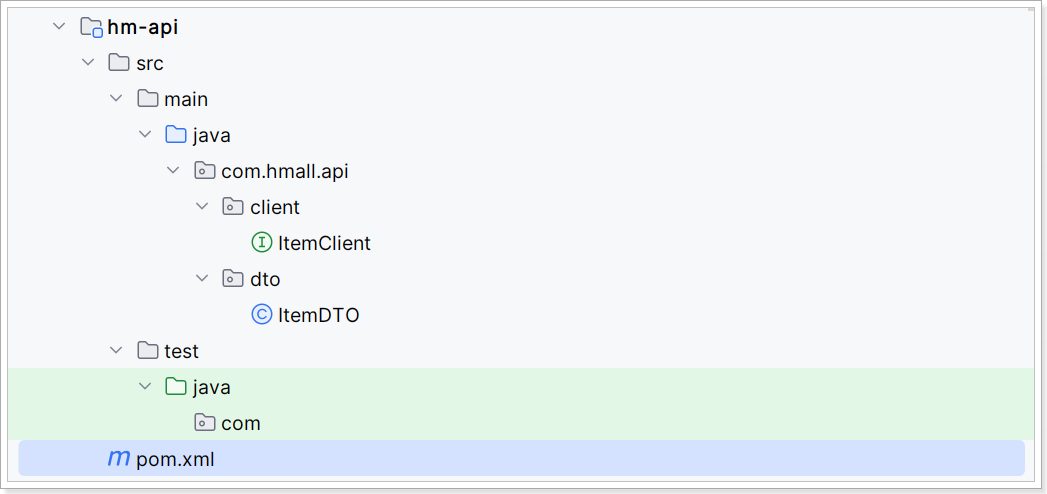Click the client package icon
Screen dimensions: 1047x494
pos(232,207)
